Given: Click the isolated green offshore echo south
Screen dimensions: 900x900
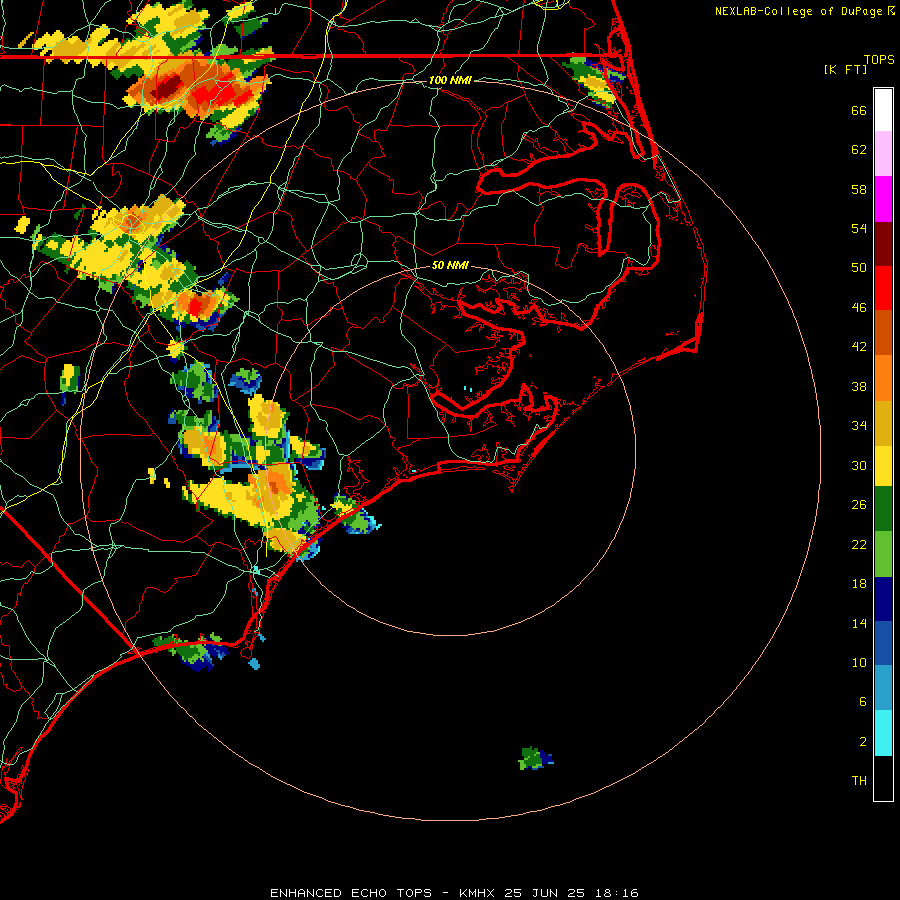Looking at the screenshot, I should pos(535,758).
